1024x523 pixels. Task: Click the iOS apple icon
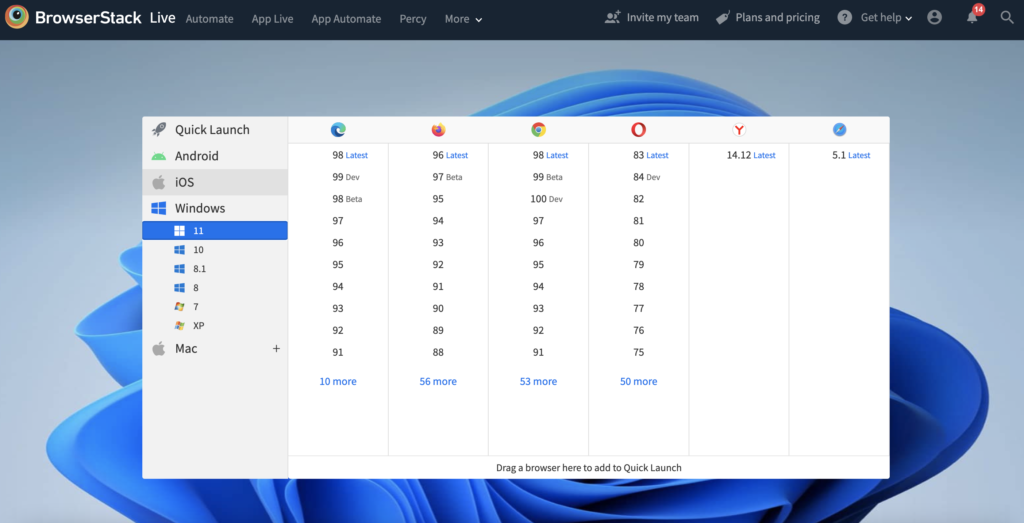coord(159,182)
